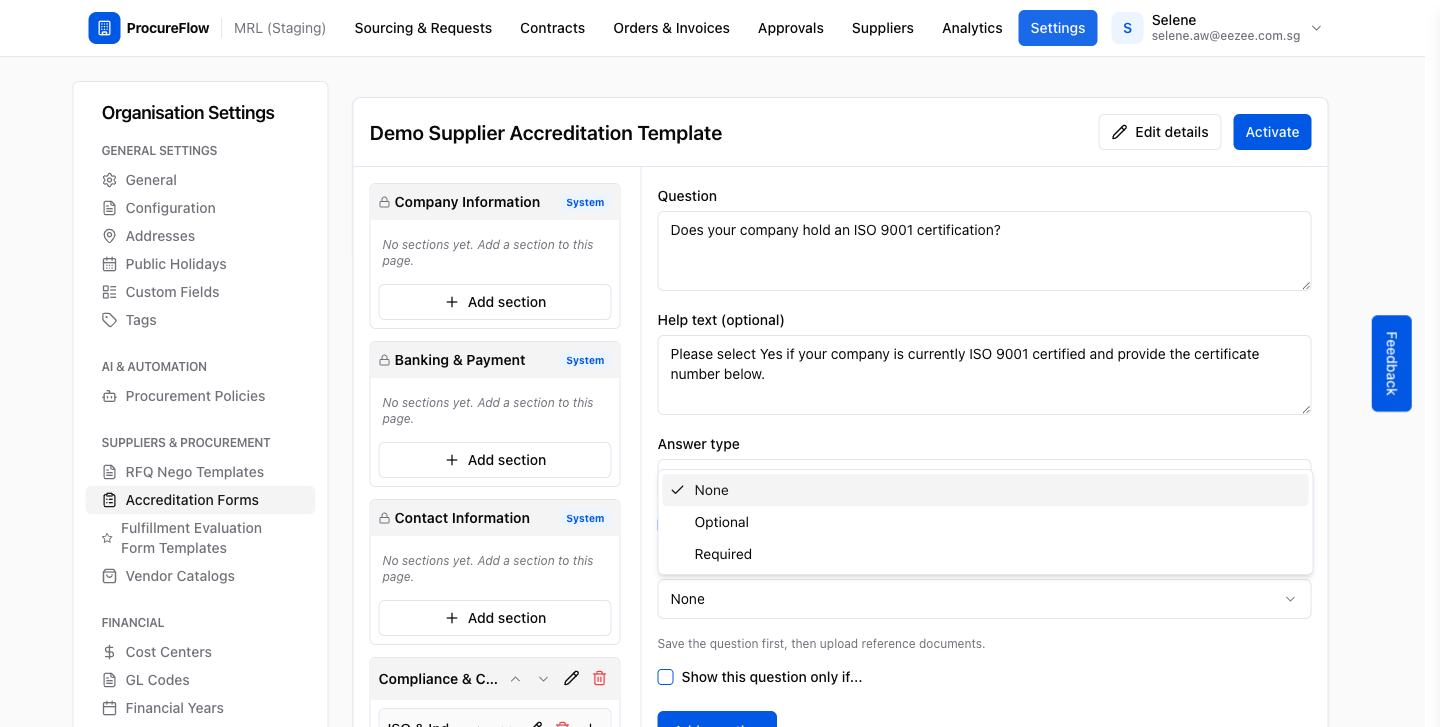Add section under Banking & Payment

point(495,460)
